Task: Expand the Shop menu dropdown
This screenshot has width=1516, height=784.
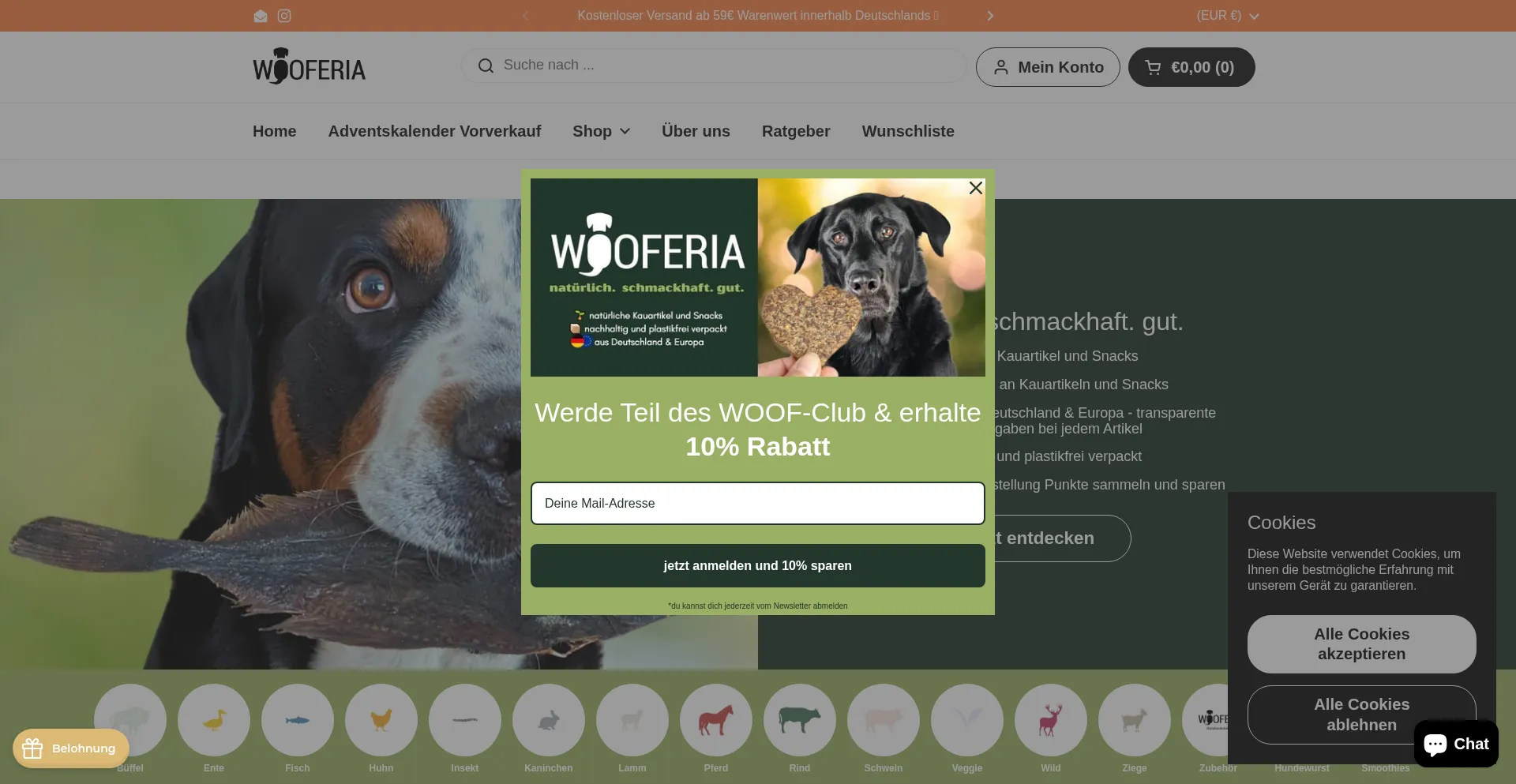Action: pos(601,131)
